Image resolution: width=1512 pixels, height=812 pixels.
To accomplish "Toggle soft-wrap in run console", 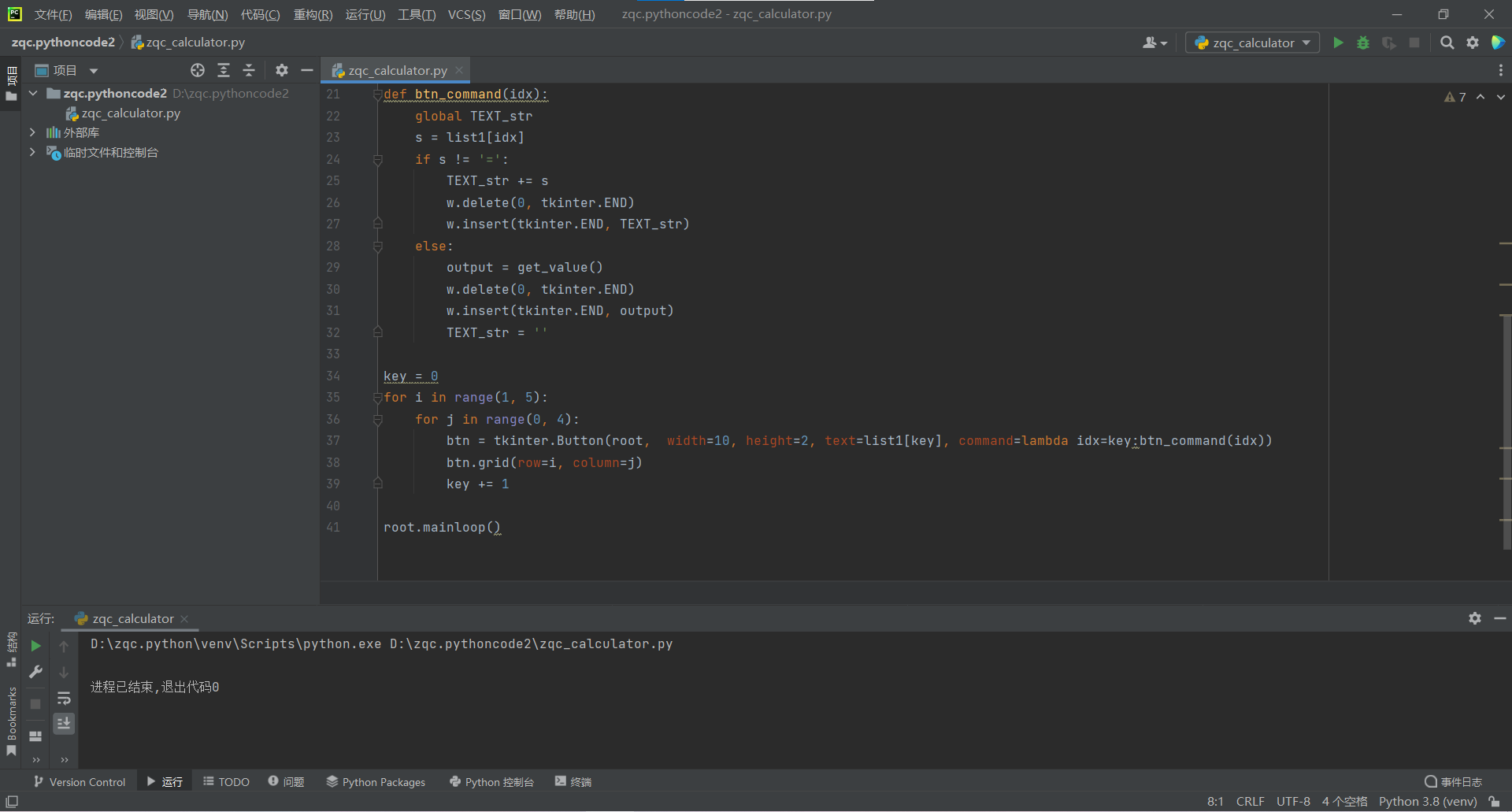I will (64, 699).
